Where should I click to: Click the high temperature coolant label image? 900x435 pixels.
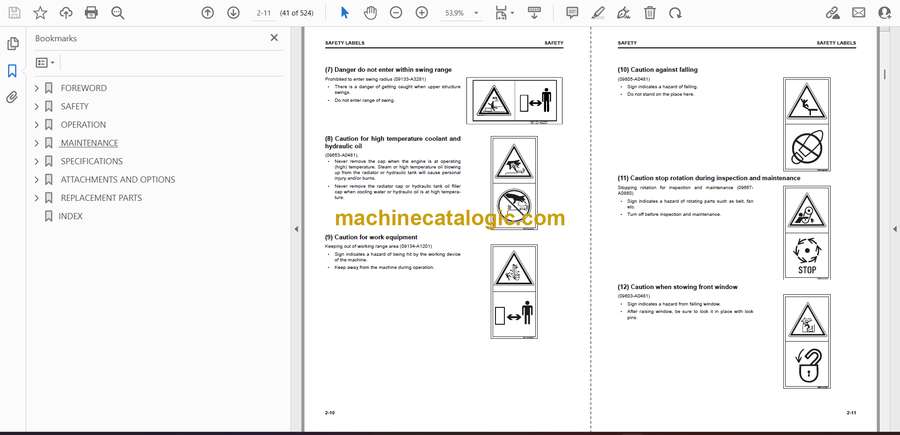[514, 183]
